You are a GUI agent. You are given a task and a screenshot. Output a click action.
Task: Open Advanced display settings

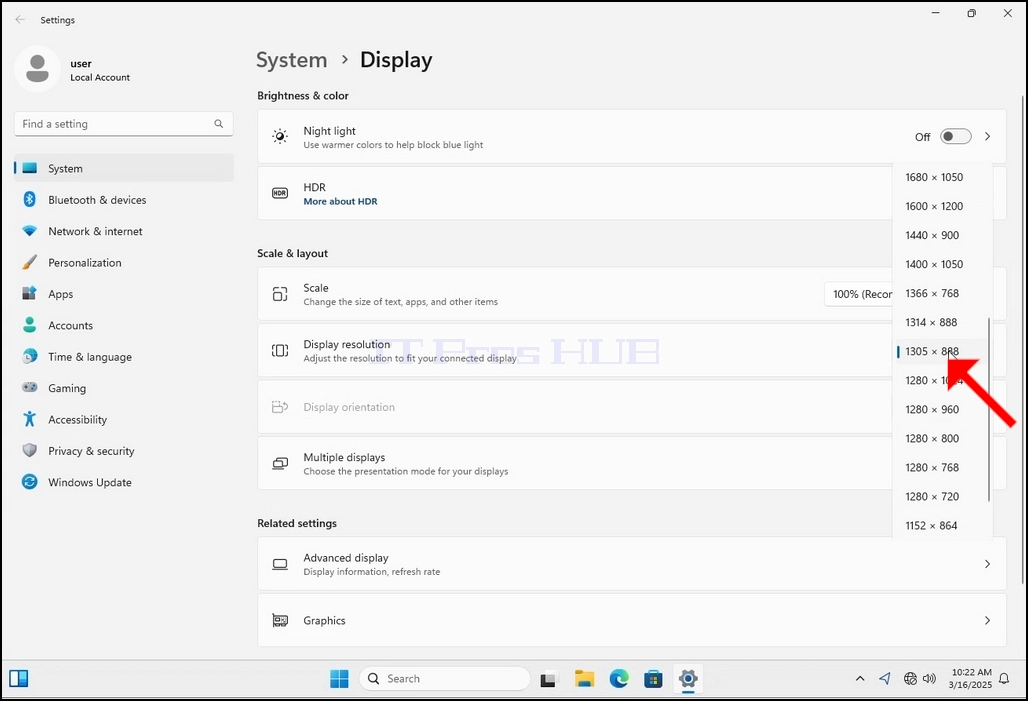coord(632,564)
